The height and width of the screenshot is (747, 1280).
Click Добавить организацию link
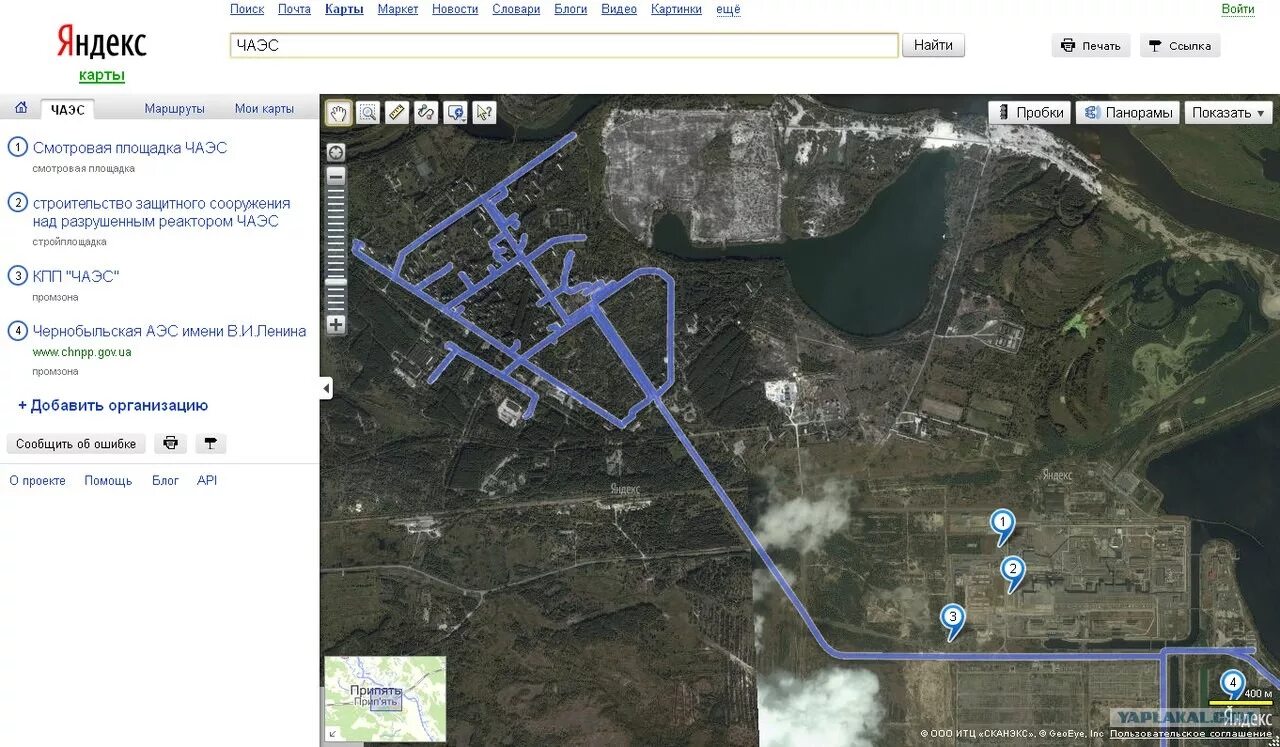click(113, 405)
